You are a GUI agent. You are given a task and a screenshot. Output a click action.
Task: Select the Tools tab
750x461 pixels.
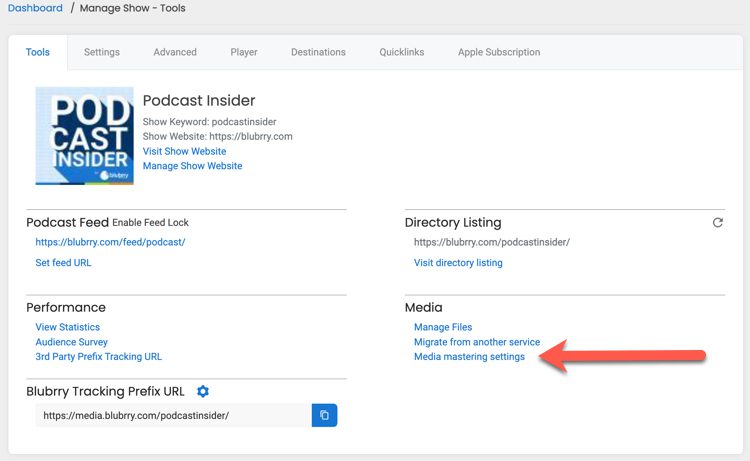[38, 52]
